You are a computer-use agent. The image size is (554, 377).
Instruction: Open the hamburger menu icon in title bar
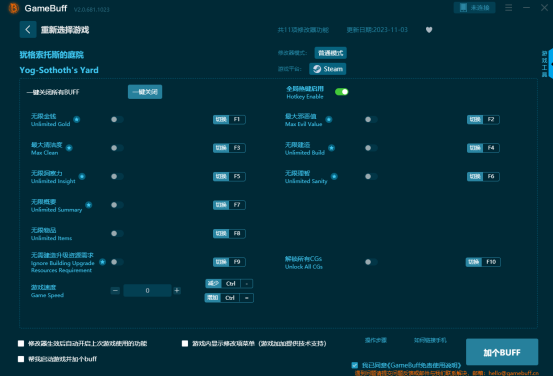[508, 7]
